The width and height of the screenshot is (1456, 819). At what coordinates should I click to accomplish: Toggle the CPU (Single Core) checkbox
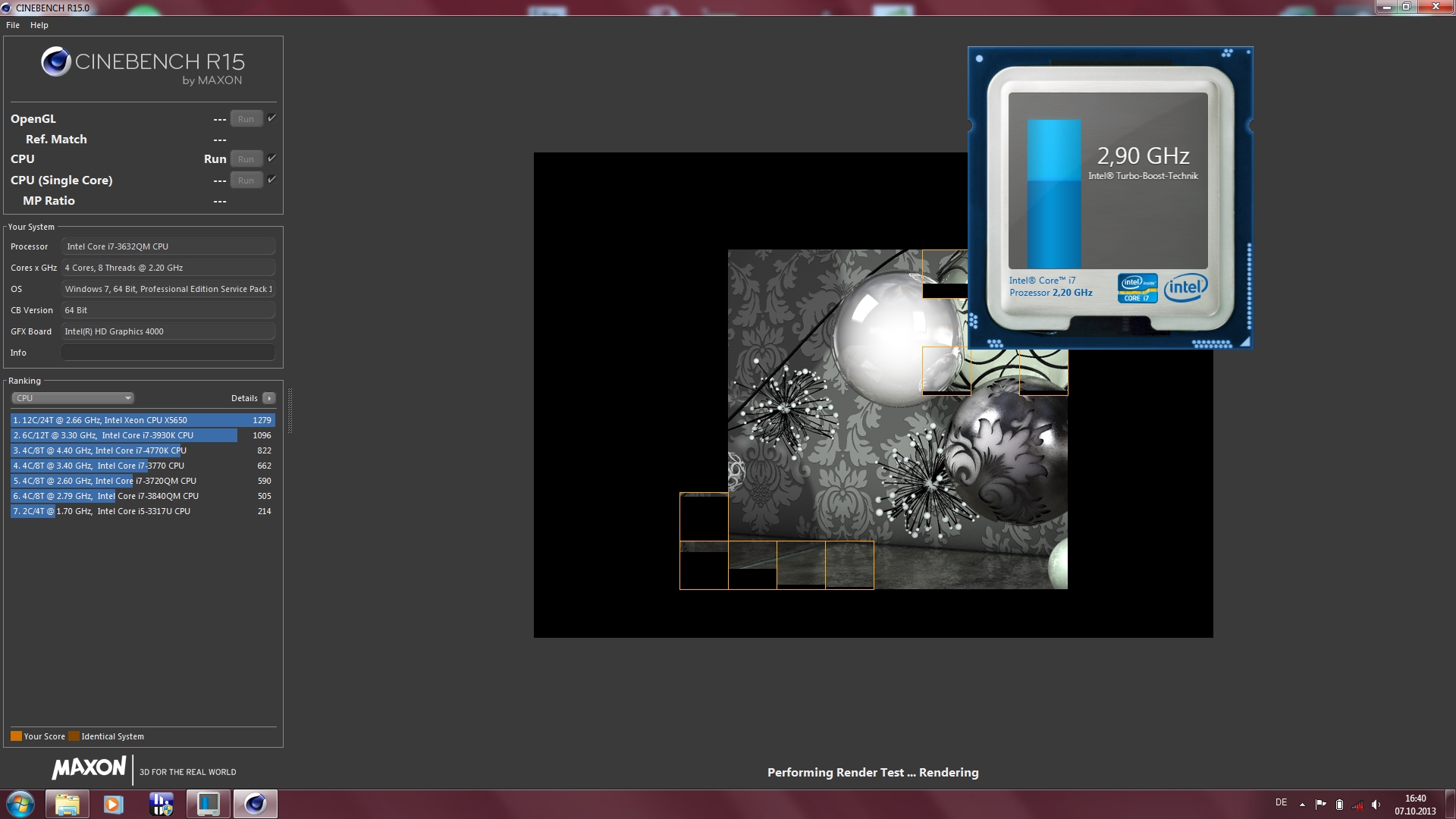271,180
